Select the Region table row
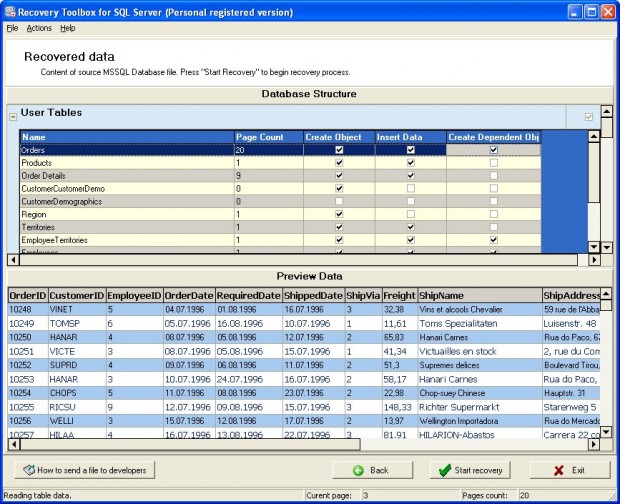620x504 pixels. (280, 214)
